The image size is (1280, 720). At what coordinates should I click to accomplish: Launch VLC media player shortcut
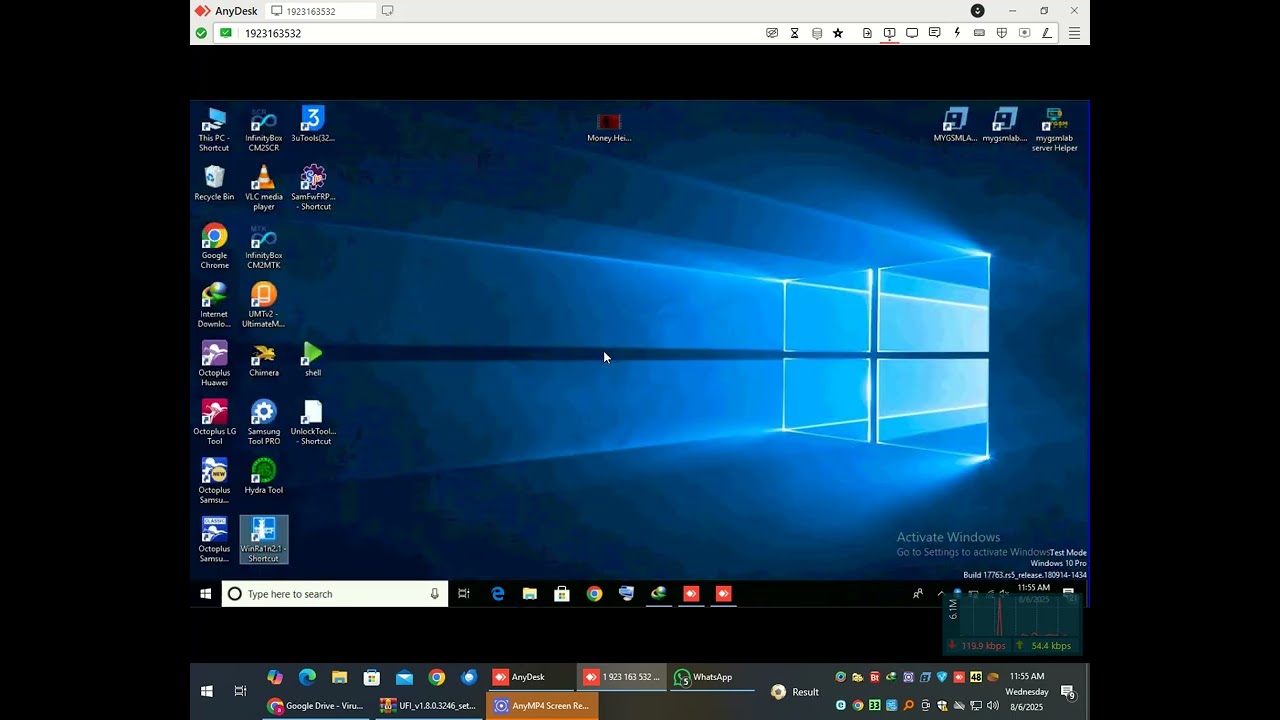pyautogui.click(x=263, y=188)
